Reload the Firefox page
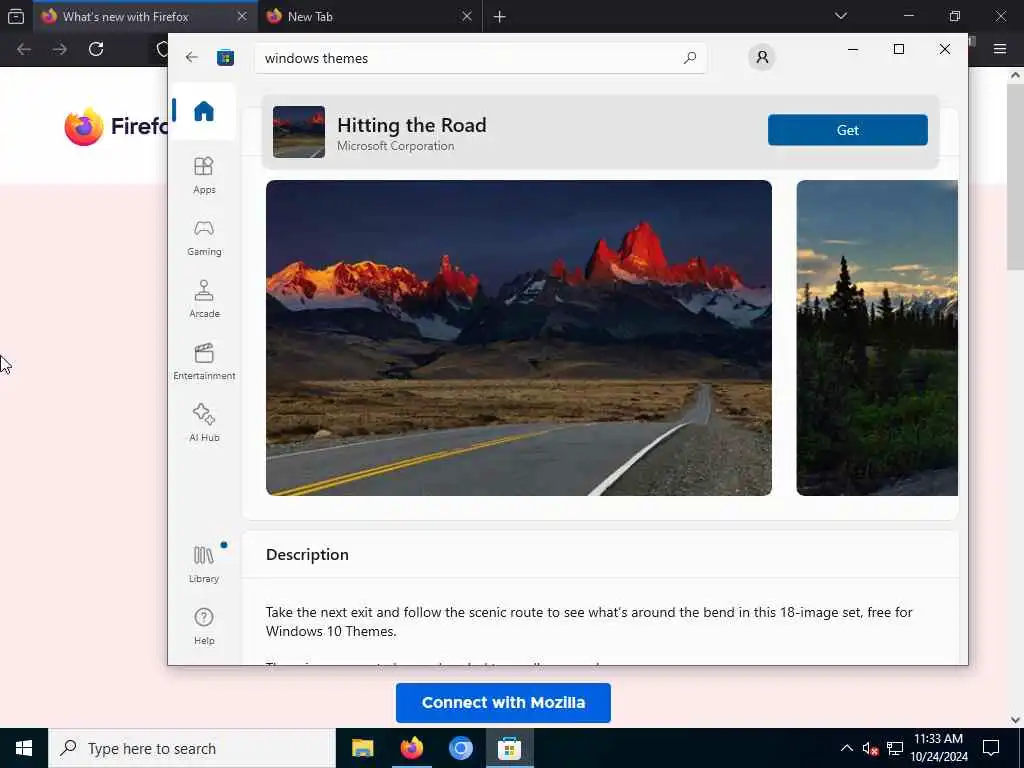 coord(96,49)
